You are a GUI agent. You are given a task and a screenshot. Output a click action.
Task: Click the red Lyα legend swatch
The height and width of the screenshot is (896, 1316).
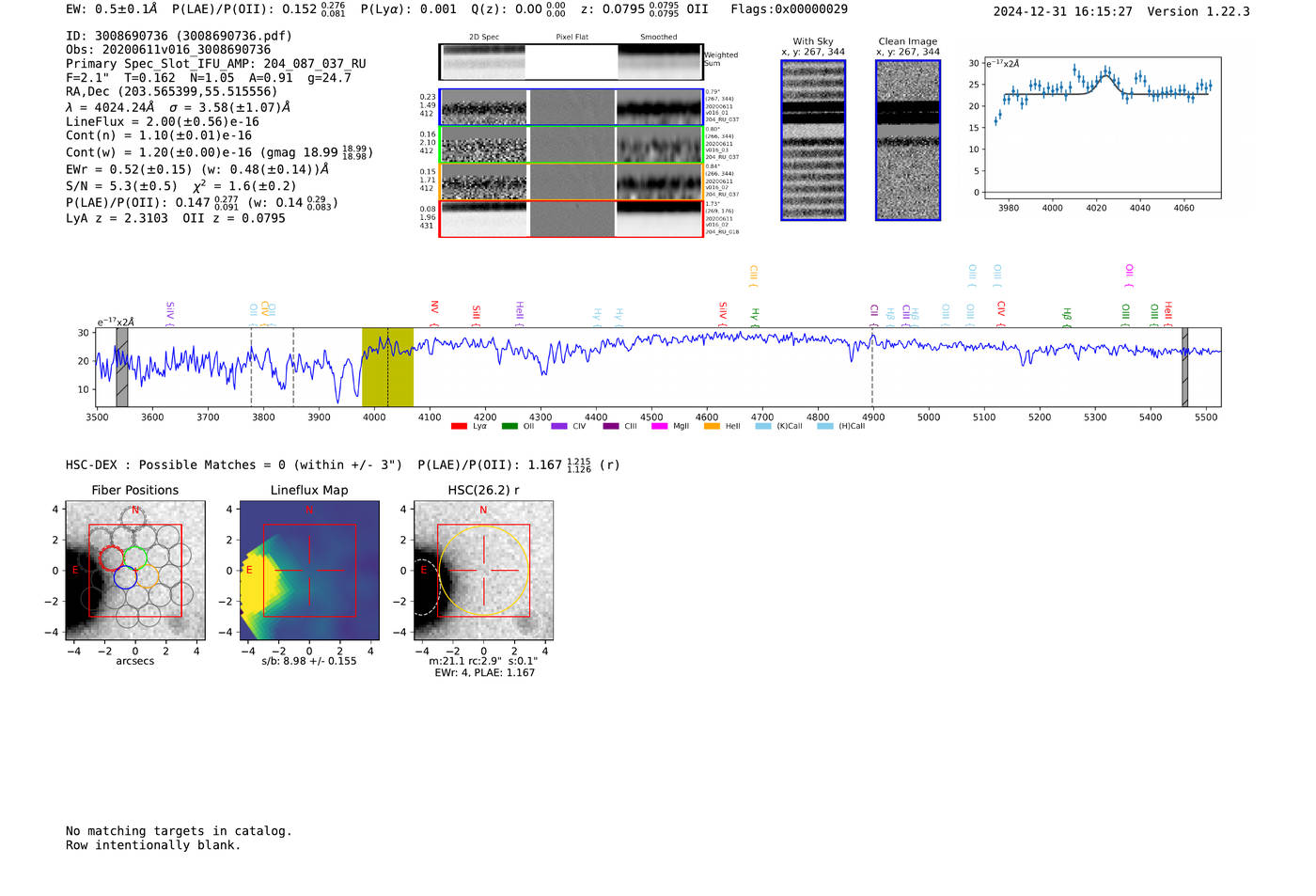(459, 426)
